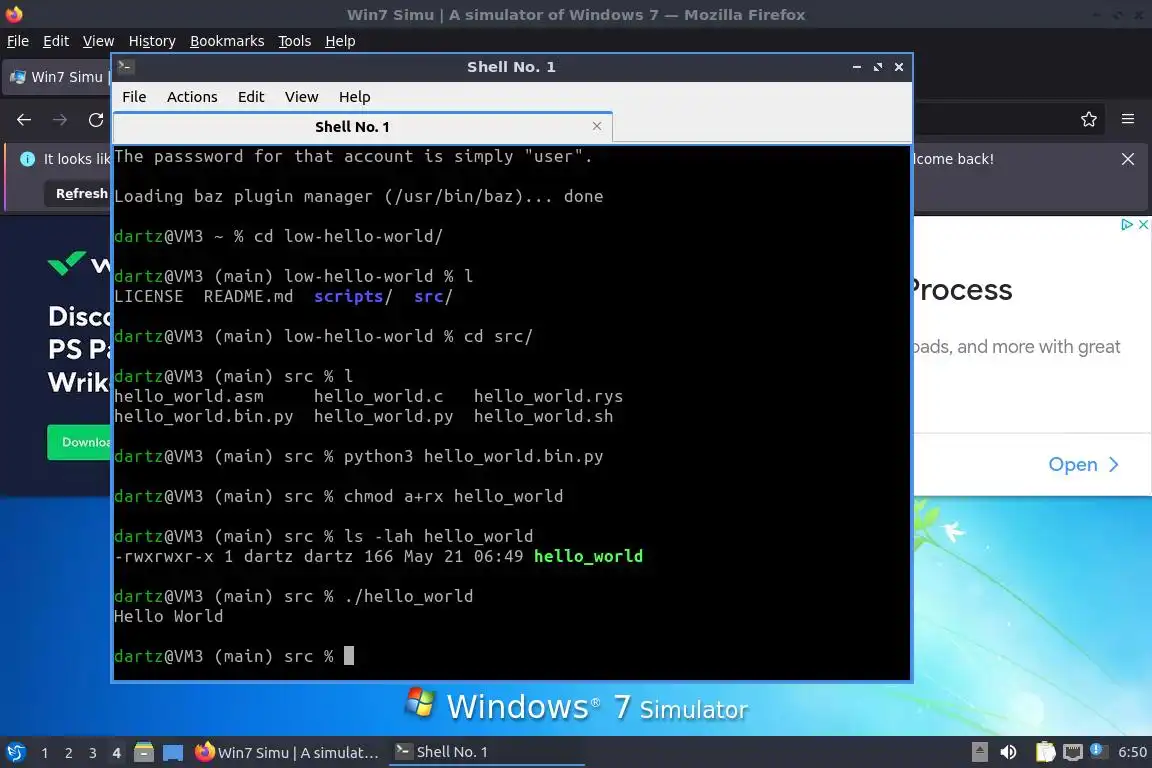Click the Wrike green checkmark logo

click(67, 262)
